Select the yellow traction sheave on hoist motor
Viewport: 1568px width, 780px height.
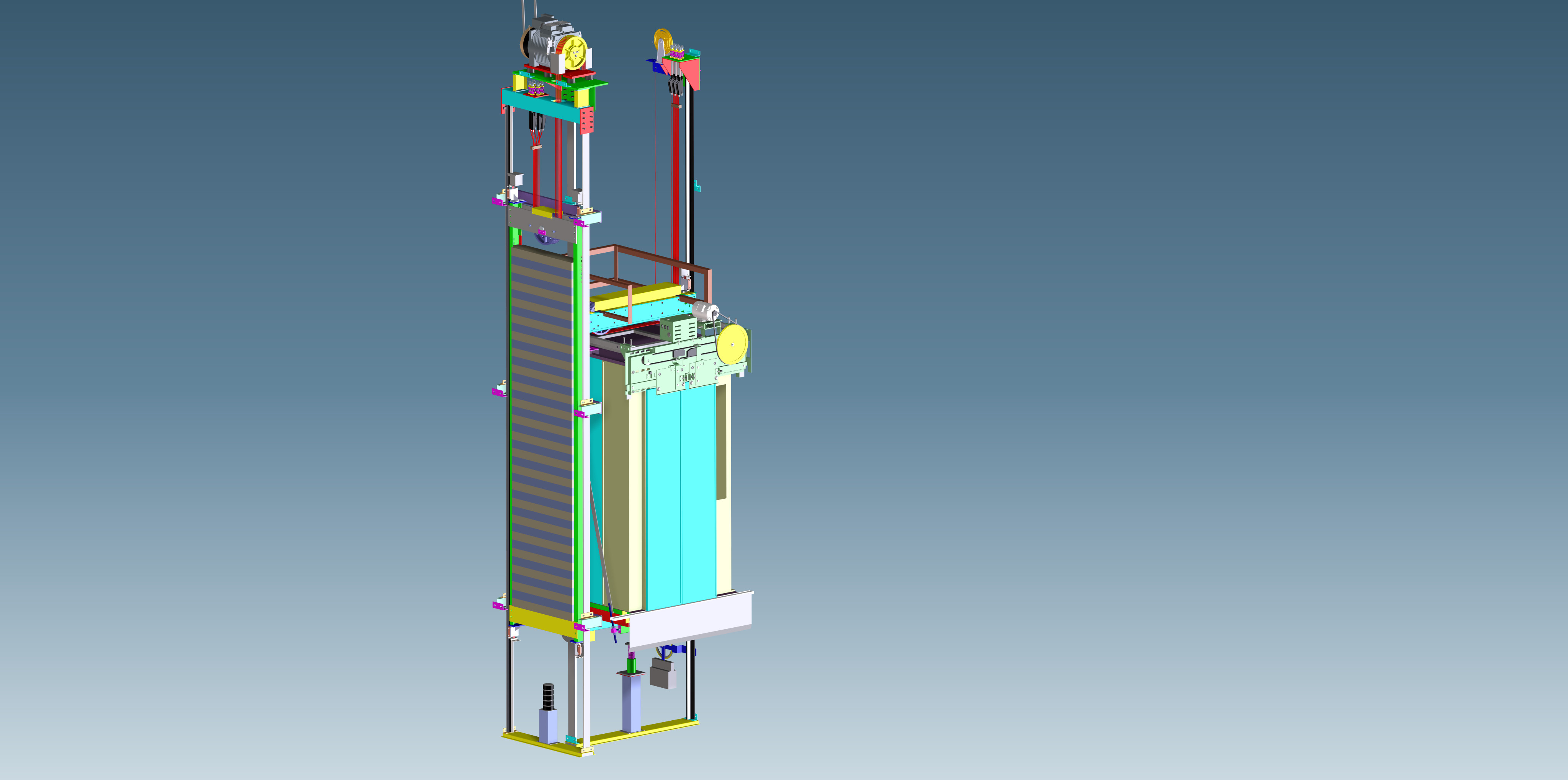point(575,53)
